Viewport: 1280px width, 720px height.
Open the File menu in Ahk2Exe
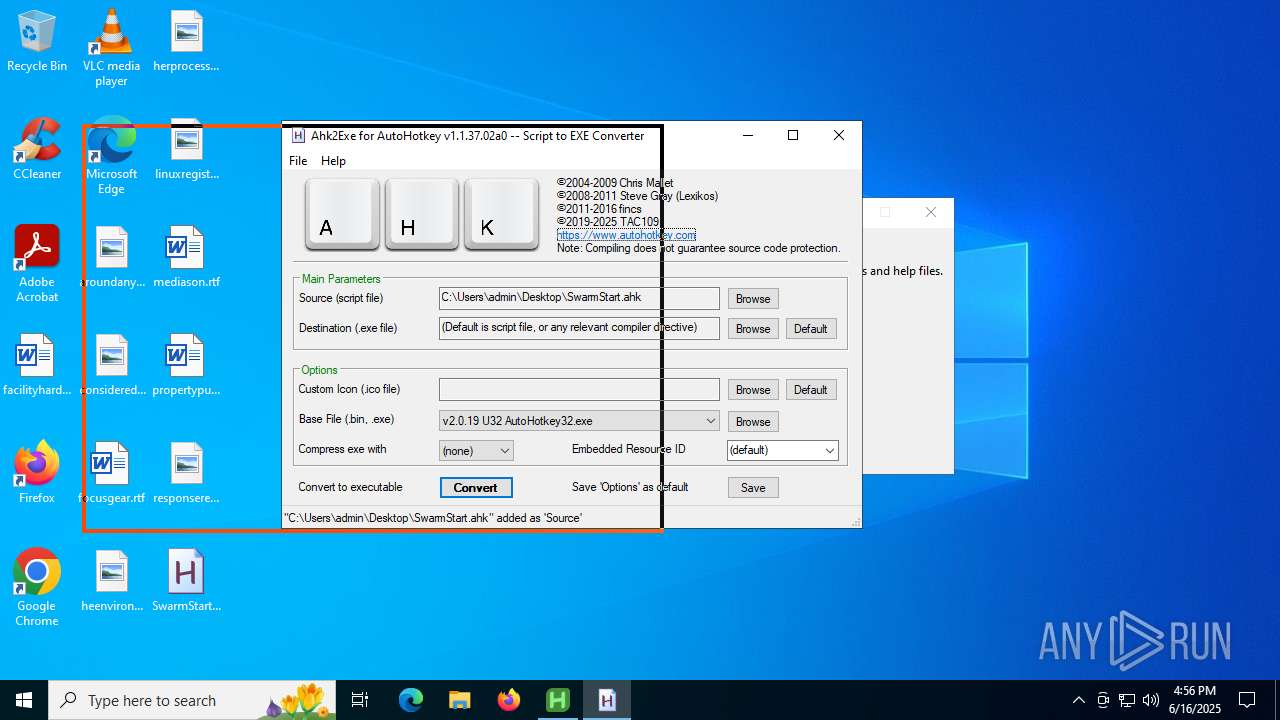click(298, 161)
